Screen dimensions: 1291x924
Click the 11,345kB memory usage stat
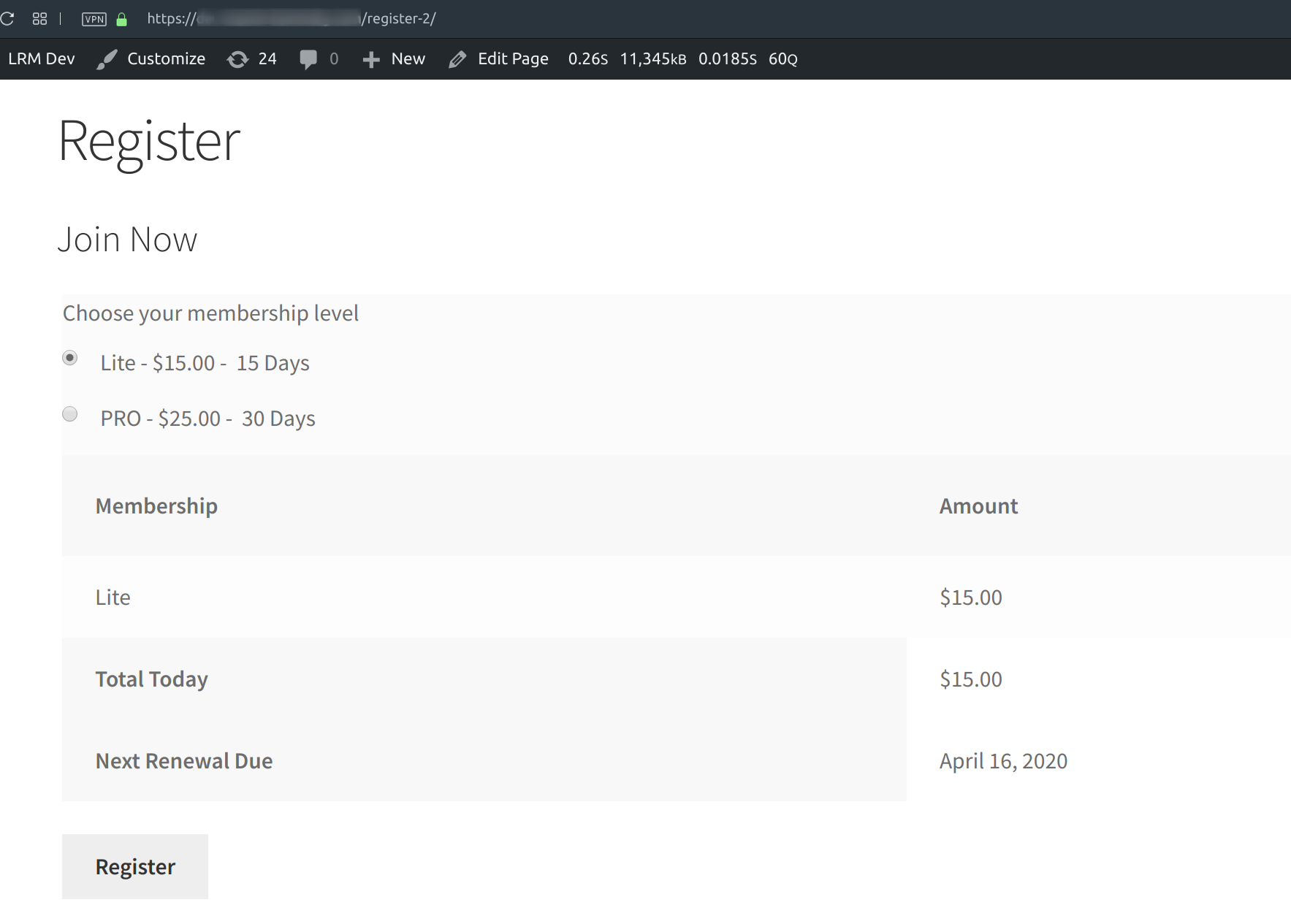653,58
